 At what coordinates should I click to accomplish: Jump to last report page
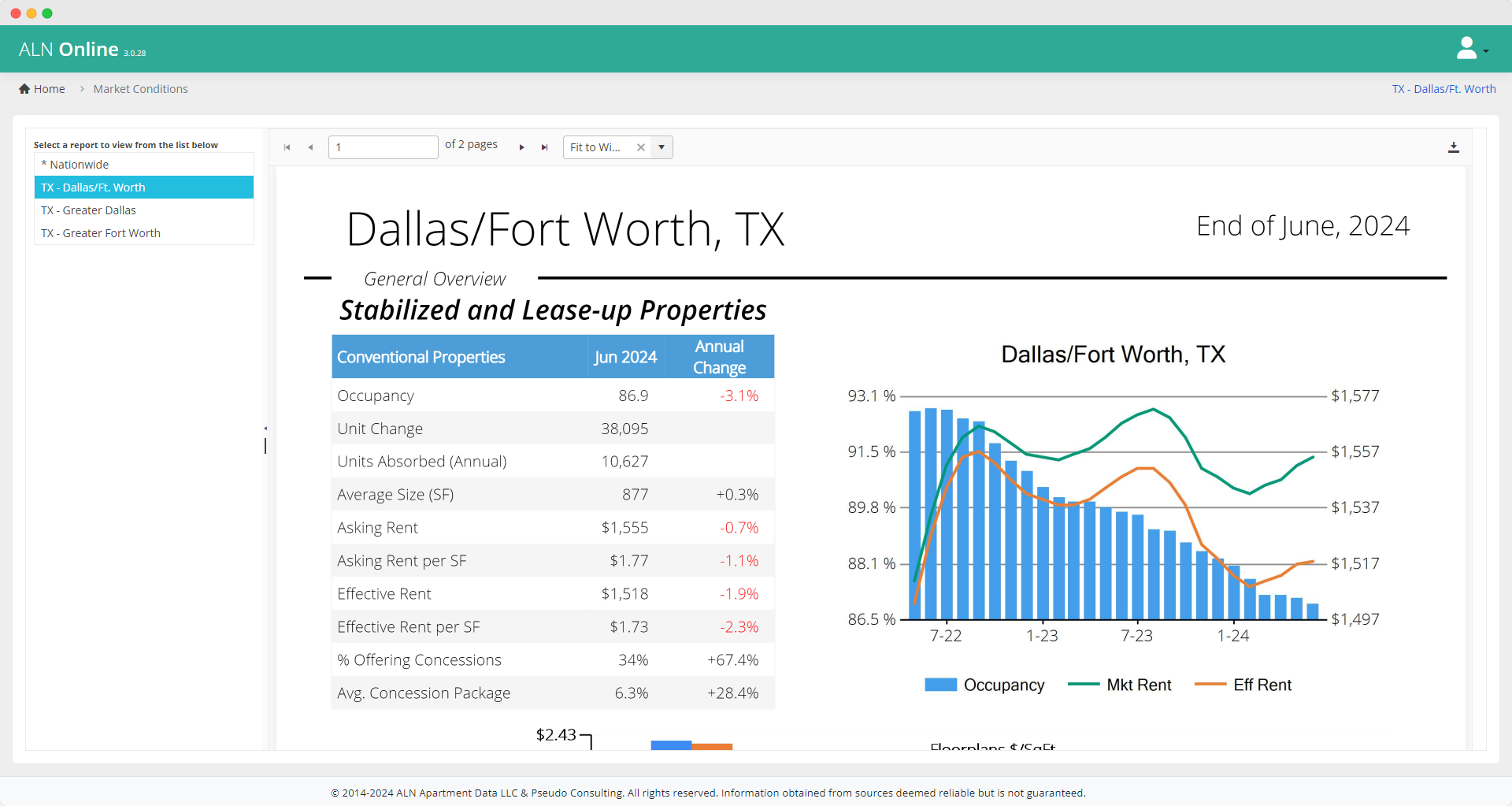pos(544,147)
